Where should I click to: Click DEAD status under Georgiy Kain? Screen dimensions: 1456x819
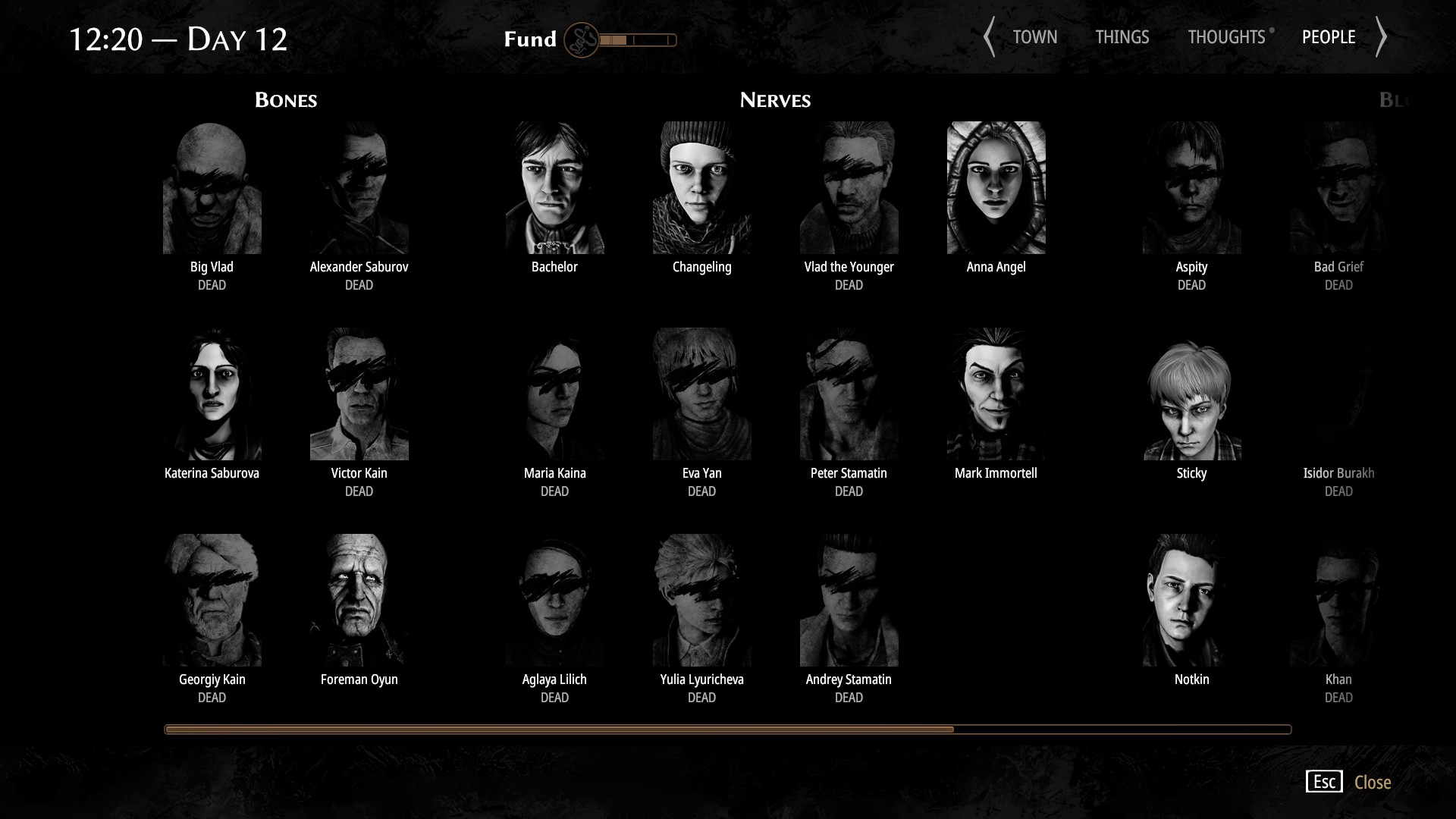pyautogui.click(x=212, y=698)
